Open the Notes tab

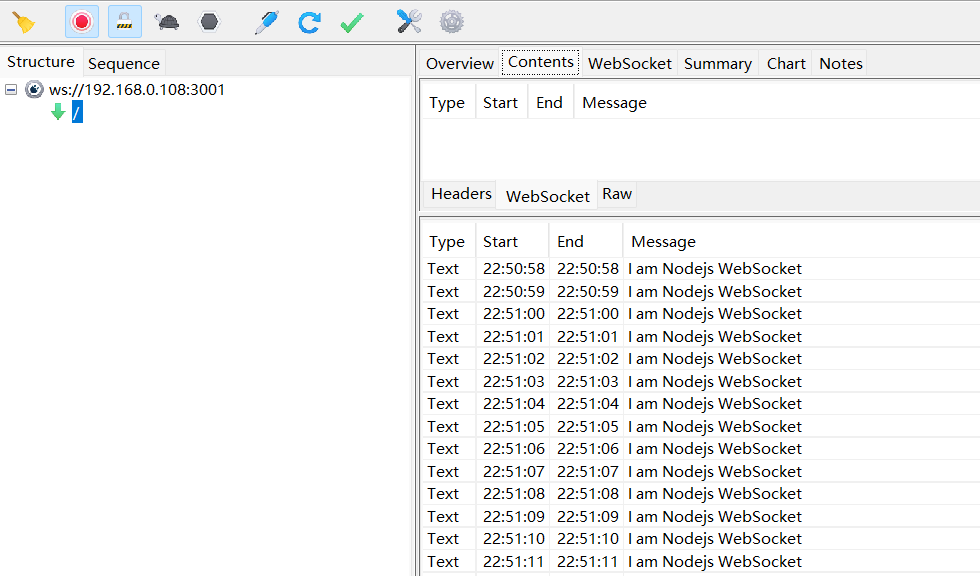[841, 64]
